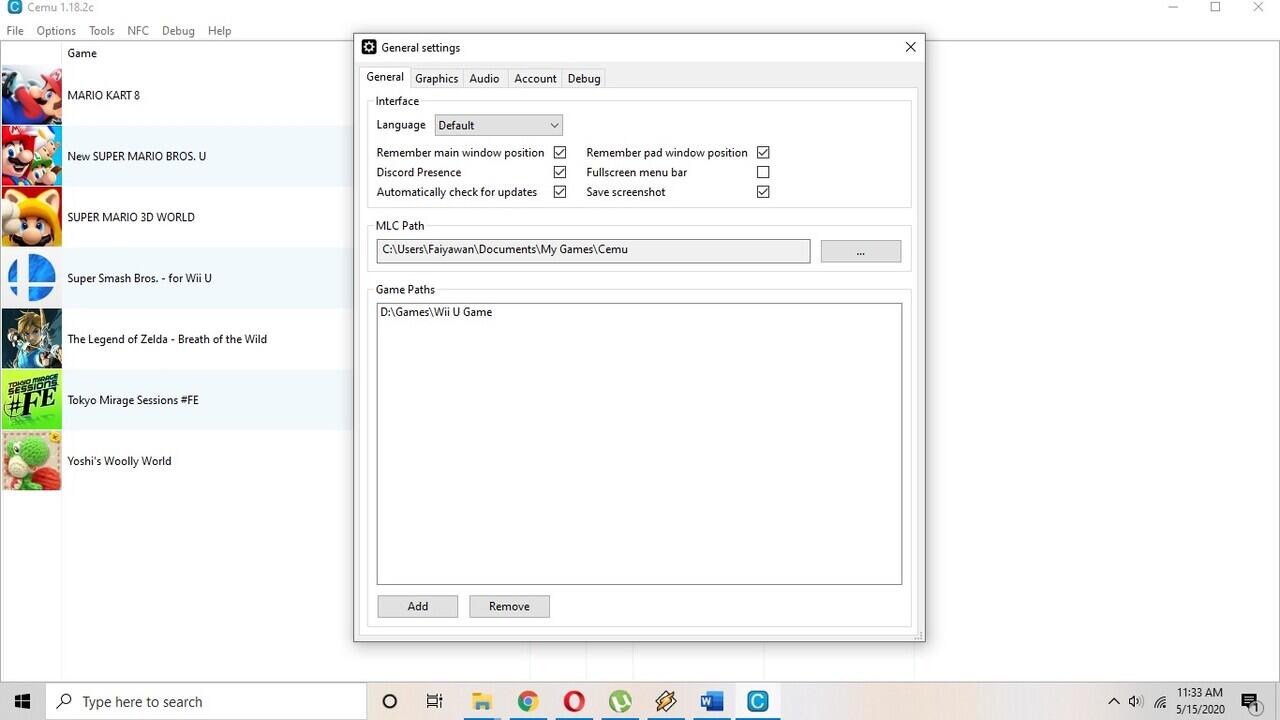Select Super Smash Bros. - for Wii U title text
1280x720 pixels.
[140, 278]
